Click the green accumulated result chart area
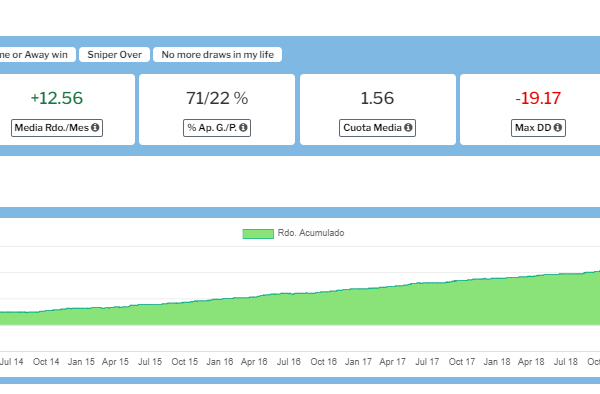Screen dimensions: 600x394 pos(300,308)
